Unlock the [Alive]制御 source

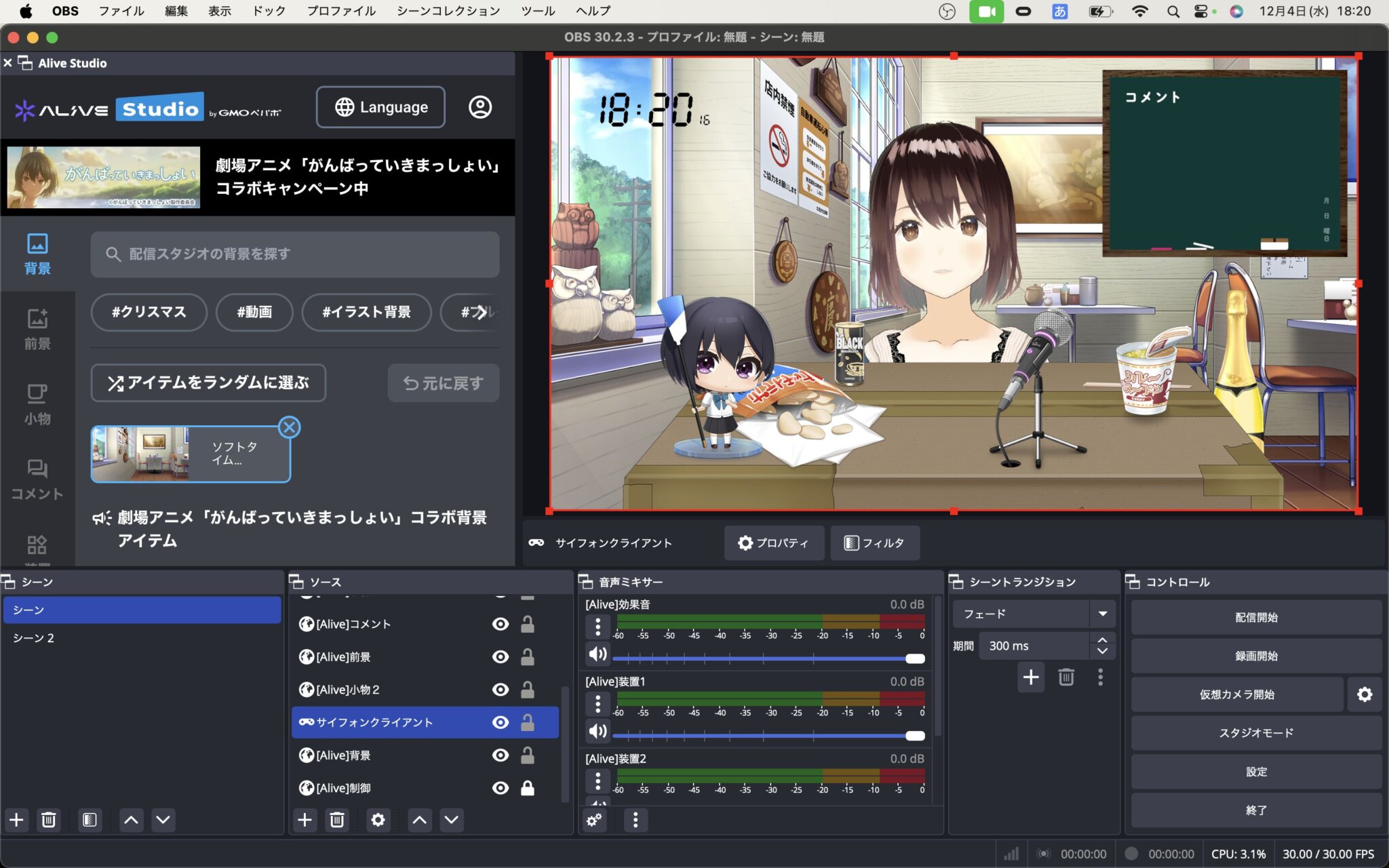527,788
